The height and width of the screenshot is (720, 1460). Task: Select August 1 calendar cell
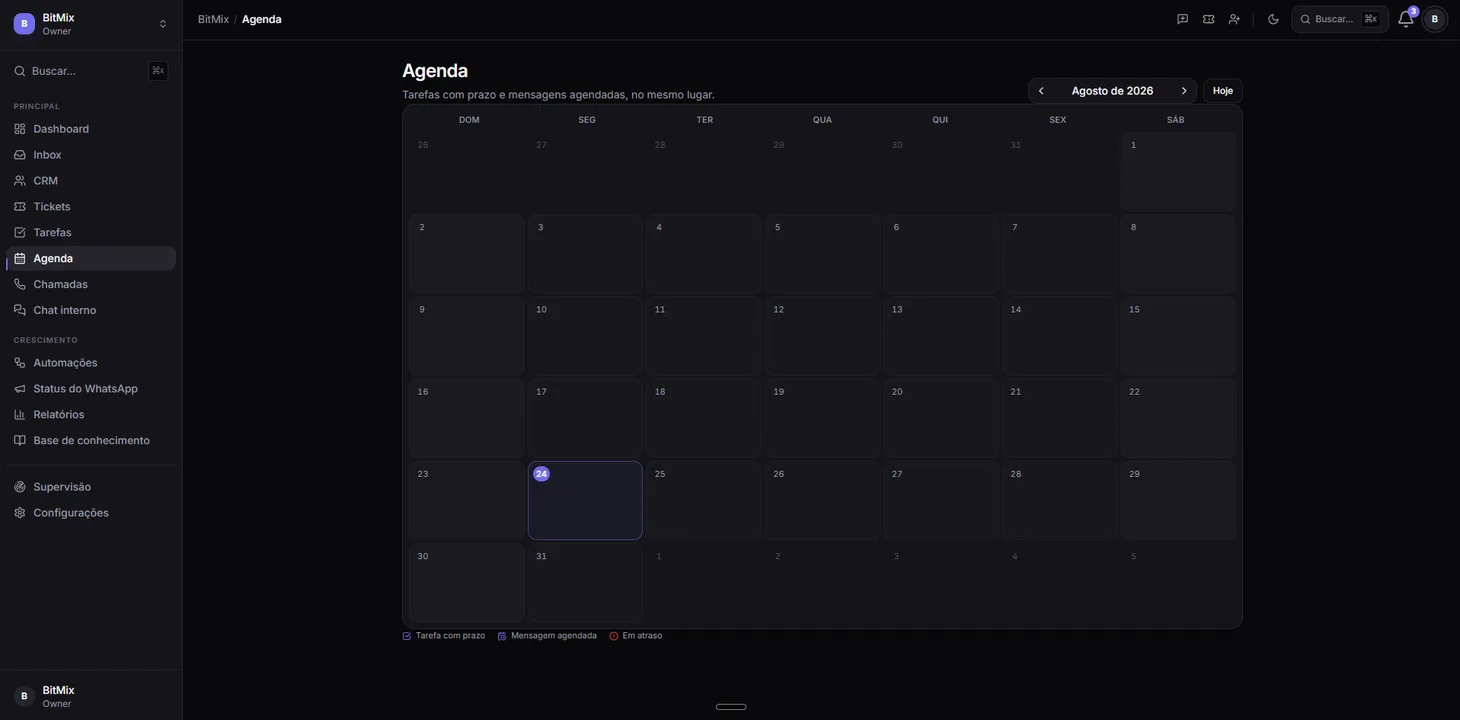click(x=1178, y=171)
